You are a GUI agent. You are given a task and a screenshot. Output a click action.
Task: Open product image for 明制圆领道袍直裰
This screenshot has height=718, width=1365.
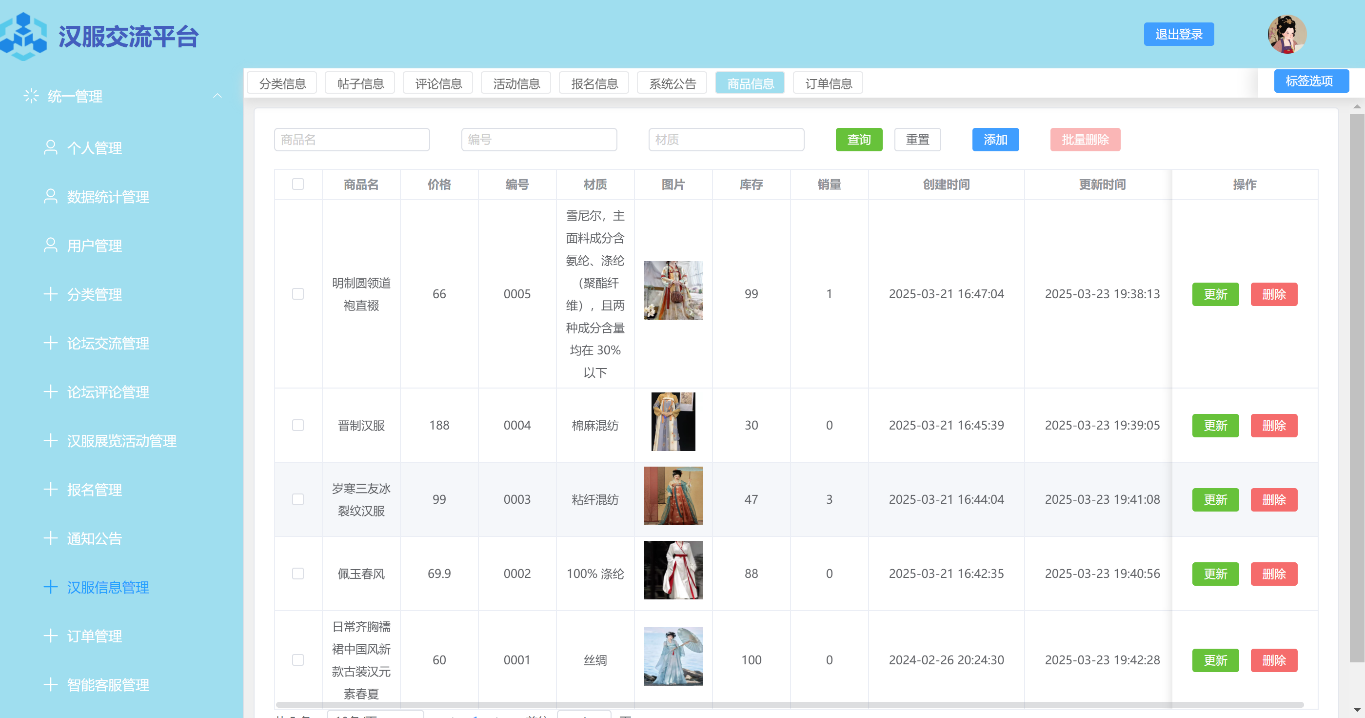(x=673, y=290)
